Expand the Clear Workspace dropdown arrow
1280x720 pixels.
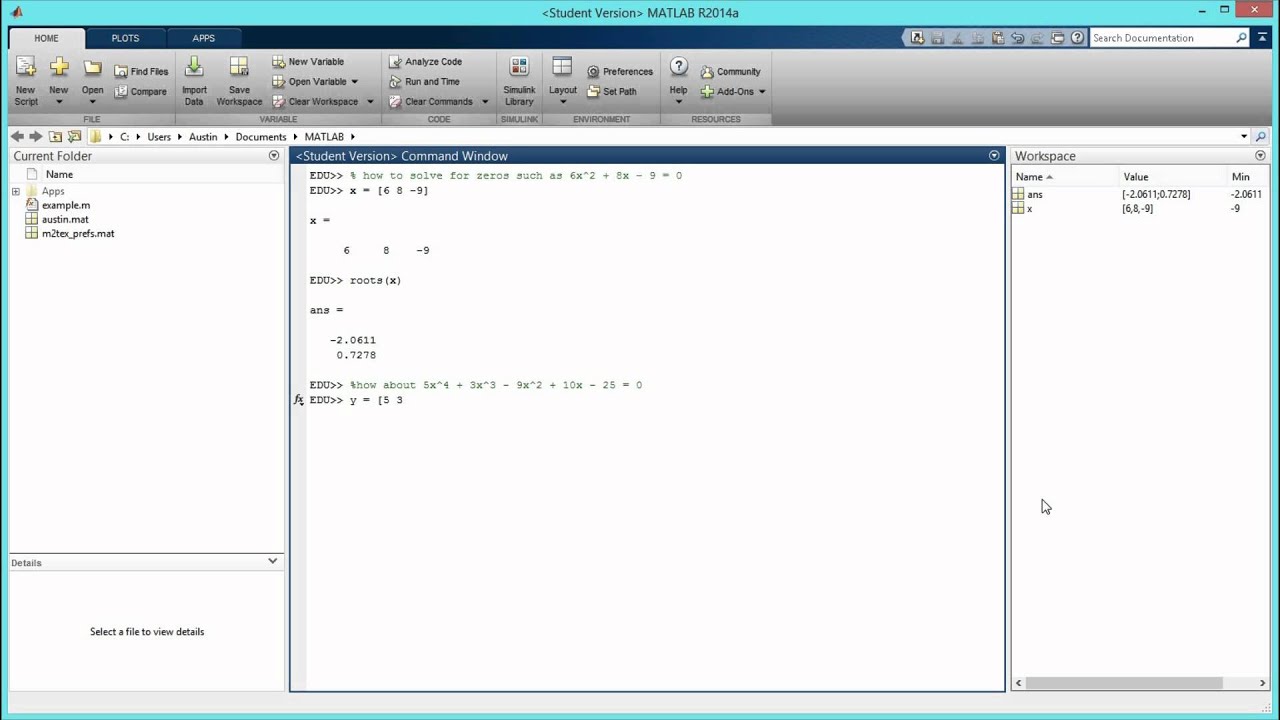pyautogui.click(x=370, y=102)
